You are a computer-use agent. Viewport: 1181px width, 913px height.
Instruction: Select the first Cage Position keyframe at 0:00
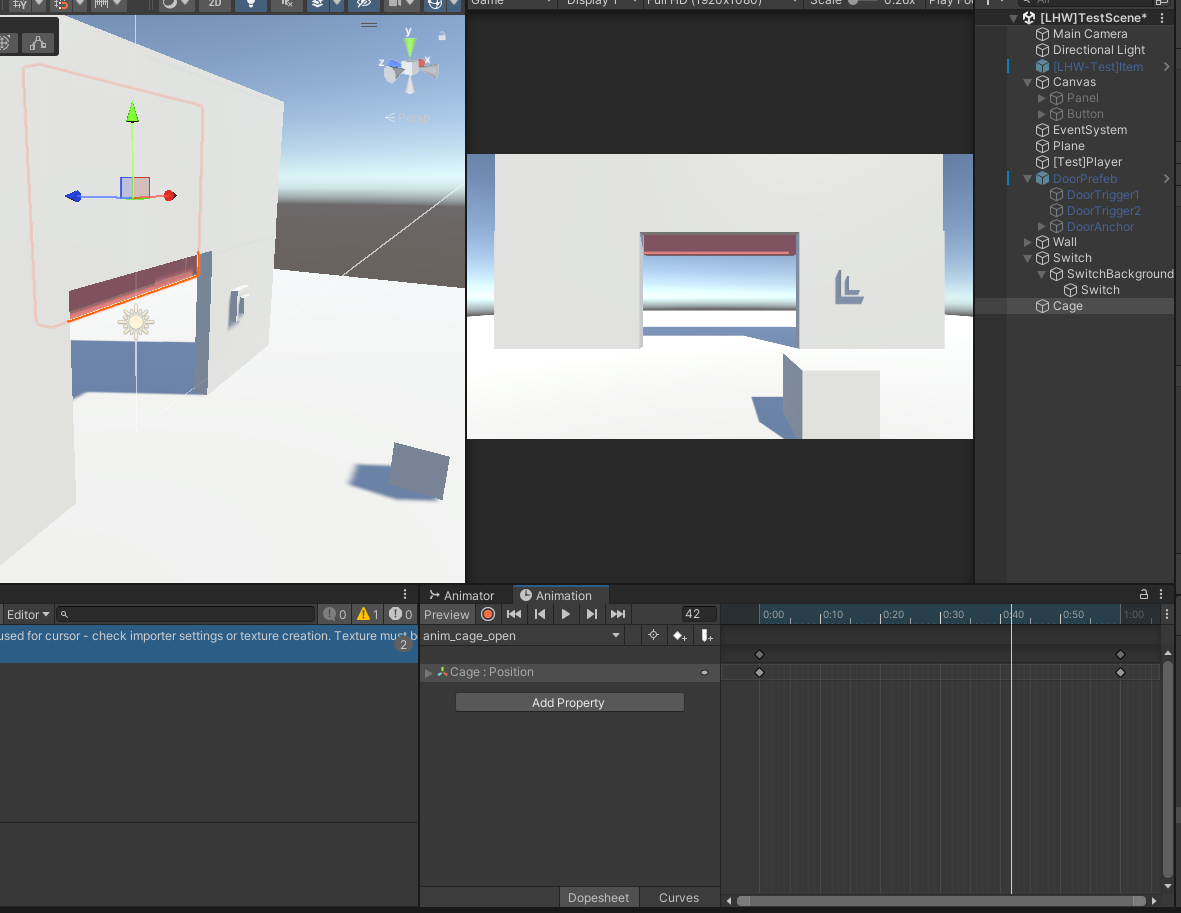pyautogui.click(x=759, y=672)
